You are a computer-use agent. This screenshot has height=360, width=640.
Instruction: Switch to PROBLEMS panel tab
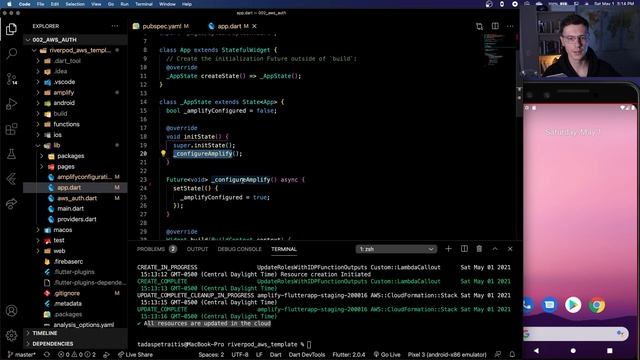point(156,249)
